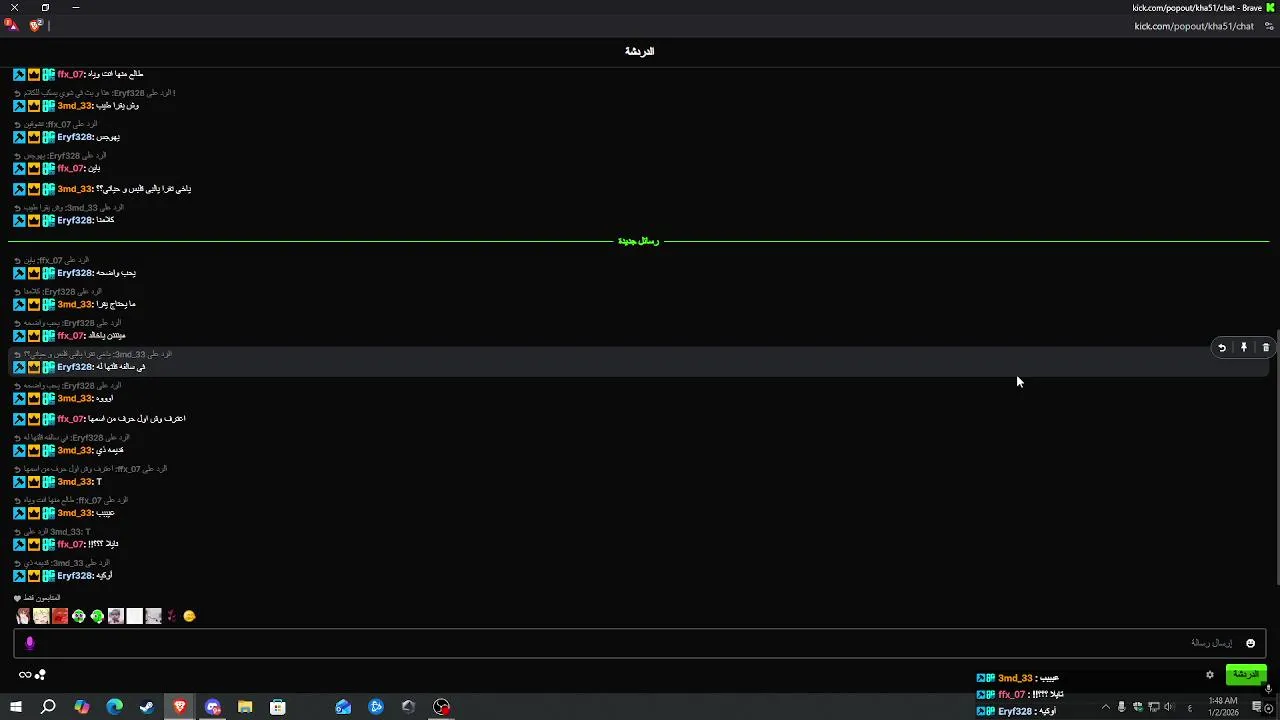Open Windows Search from the taskbar
Viewport: 1280px width, 720px height.
click(x=48, y=707)
